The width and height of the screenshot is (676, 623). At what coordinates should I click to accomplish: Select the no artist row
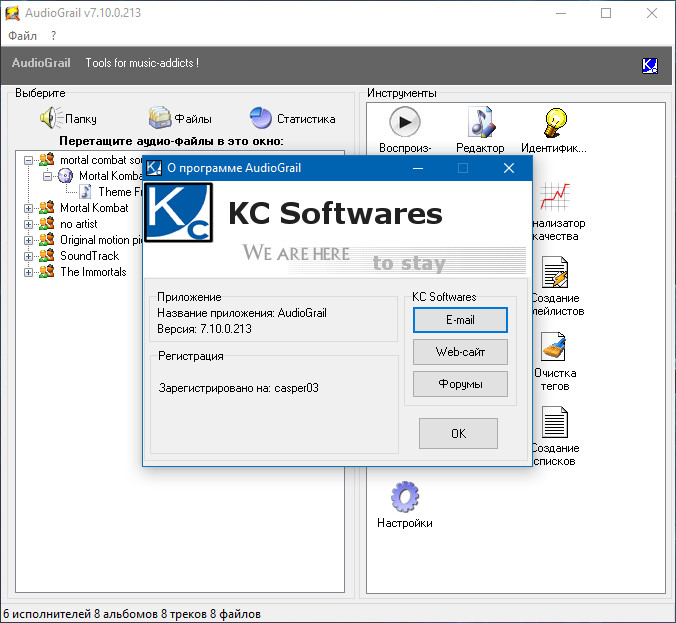[78, 224]
